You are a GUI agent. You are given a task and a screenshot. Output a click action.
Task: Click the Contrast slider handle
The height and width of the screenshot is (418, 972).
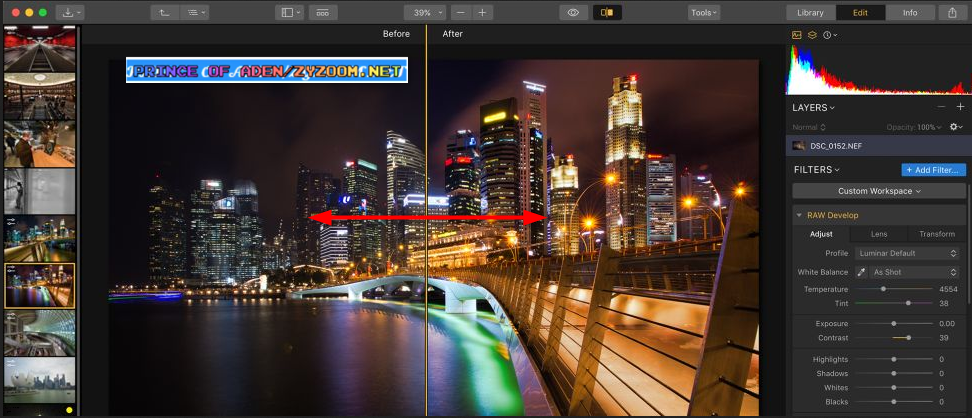pos(908,338)
